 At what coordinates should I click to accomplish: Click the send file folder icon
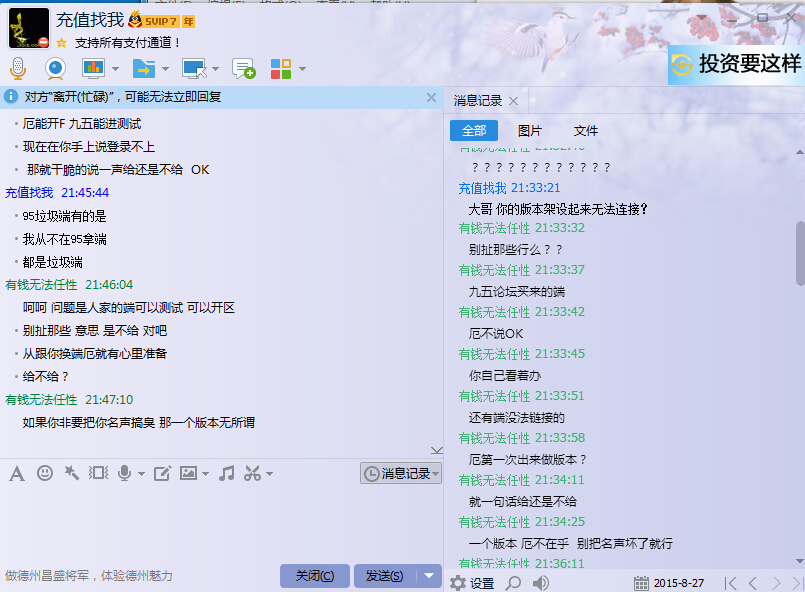144,68
